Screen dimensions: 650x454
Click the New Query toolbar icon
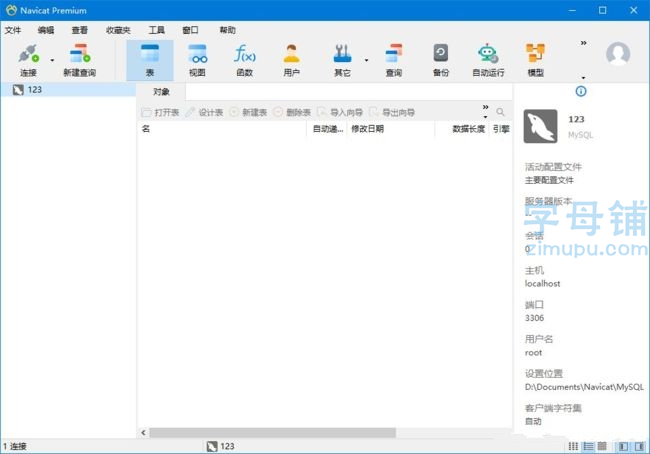pos(80,54)
